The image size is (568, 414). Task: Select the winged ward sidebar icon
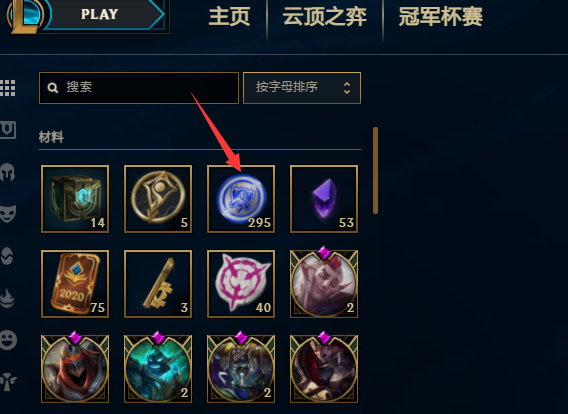8,382
